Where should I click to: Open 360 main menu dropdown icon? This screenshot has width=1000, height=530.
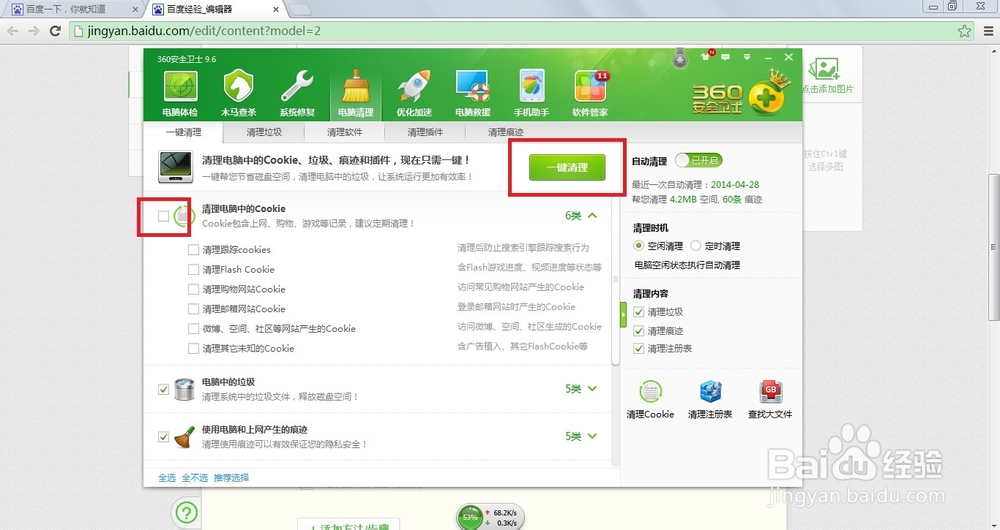click(x=747, y=57)
